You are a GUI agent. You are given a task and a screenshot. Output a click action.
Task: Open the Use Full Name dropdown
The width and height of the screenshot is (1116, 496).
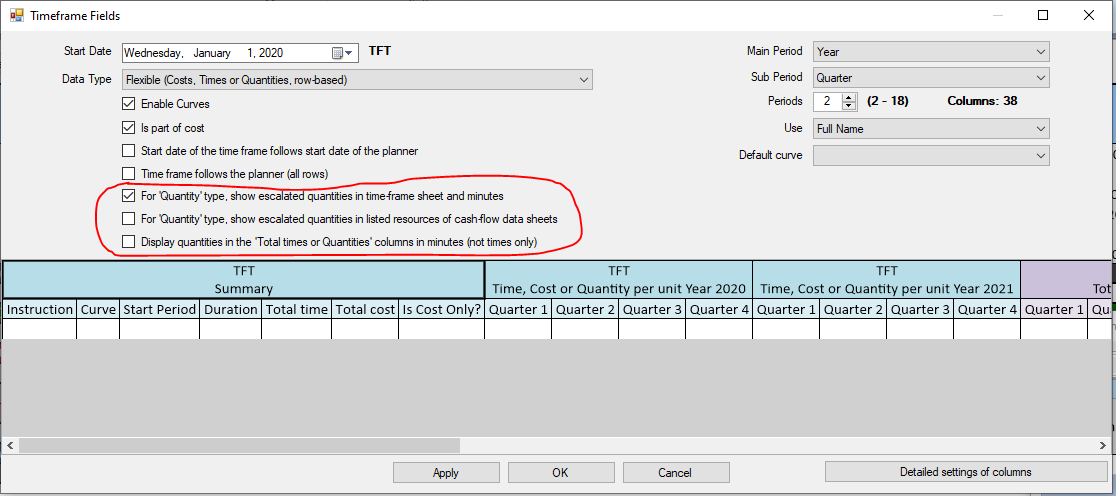click(931, 129)
